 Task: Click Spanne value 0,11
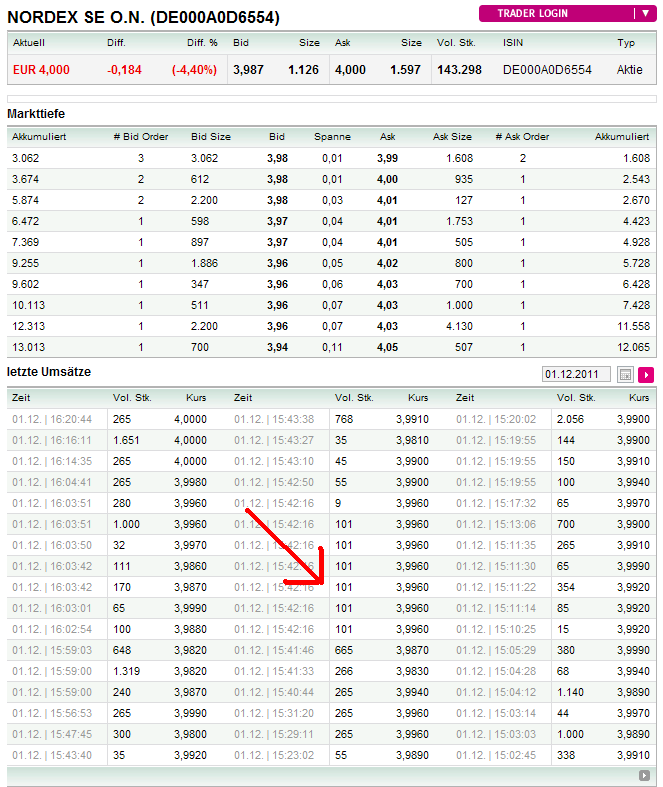pyautogui.click(x=332, y=347)
